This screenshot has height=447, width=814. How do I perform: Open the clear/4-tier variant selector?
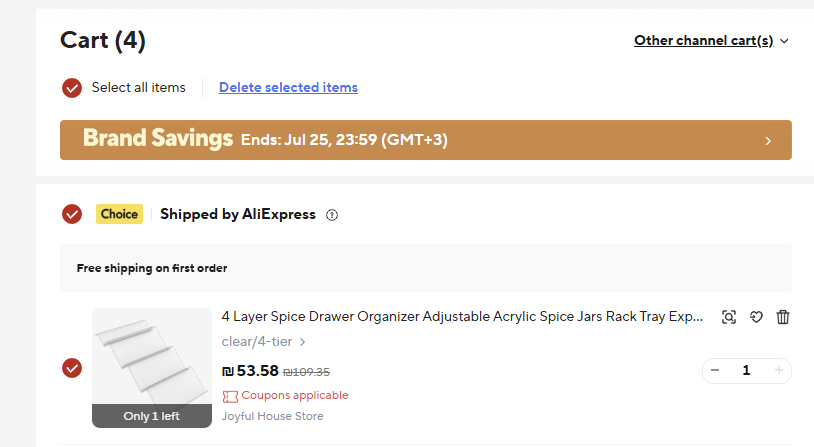(x=264, y=342)
